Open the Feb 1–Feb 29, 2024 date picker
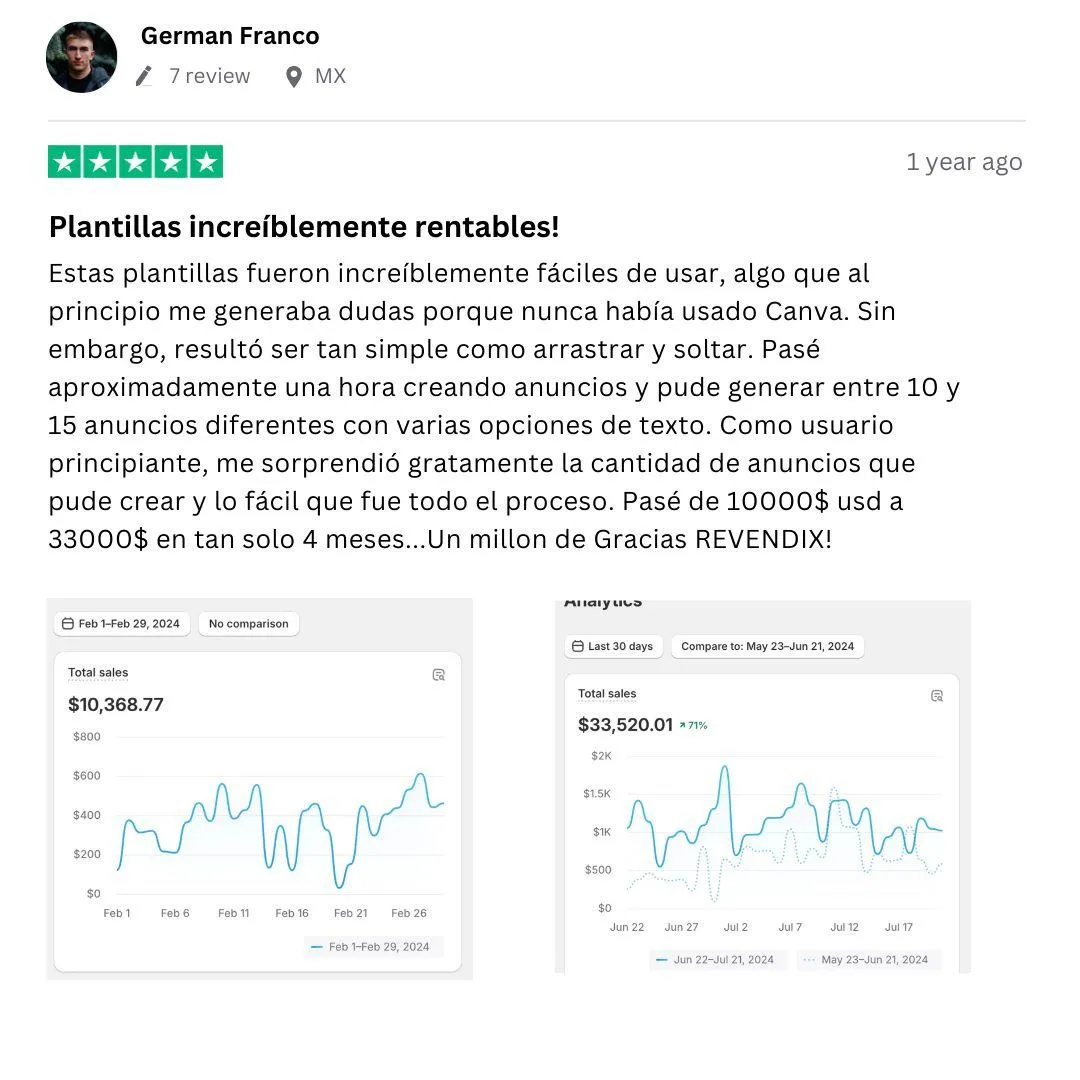Viewport: 1080px width, 1080px height. (x=122, y=623)
